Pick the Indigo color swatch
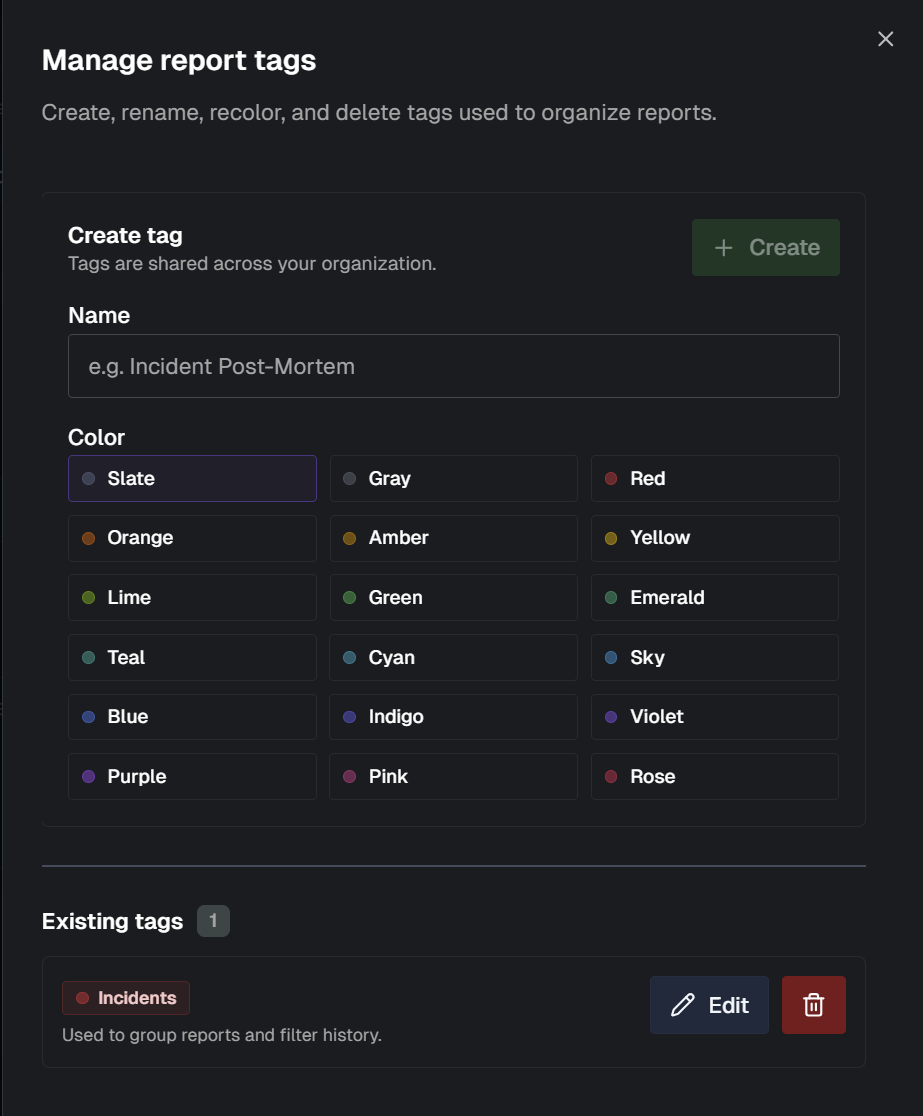Image resolution: width=923 pixels, height=1116 pixels. pyautogui.click(x=453, y=717)
